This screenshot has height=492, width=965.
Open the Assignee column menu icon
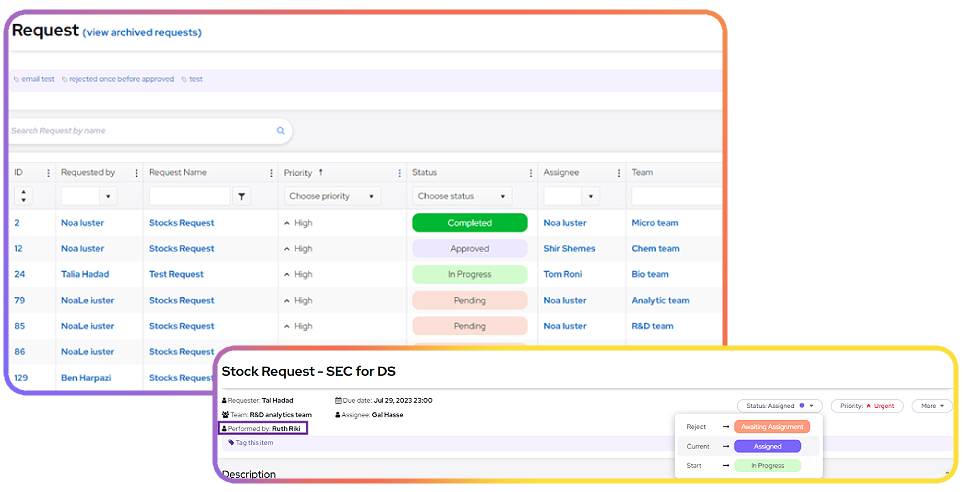618,173
